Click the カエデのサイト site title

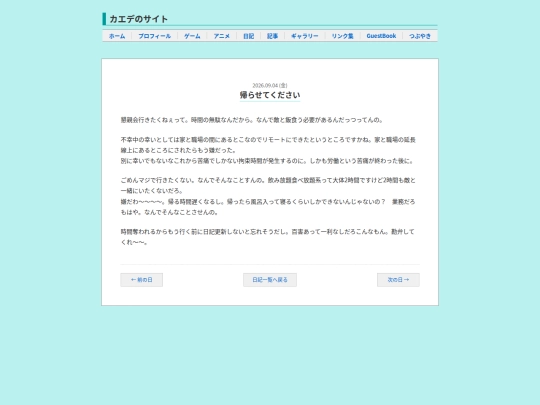[x=138, y=19]
